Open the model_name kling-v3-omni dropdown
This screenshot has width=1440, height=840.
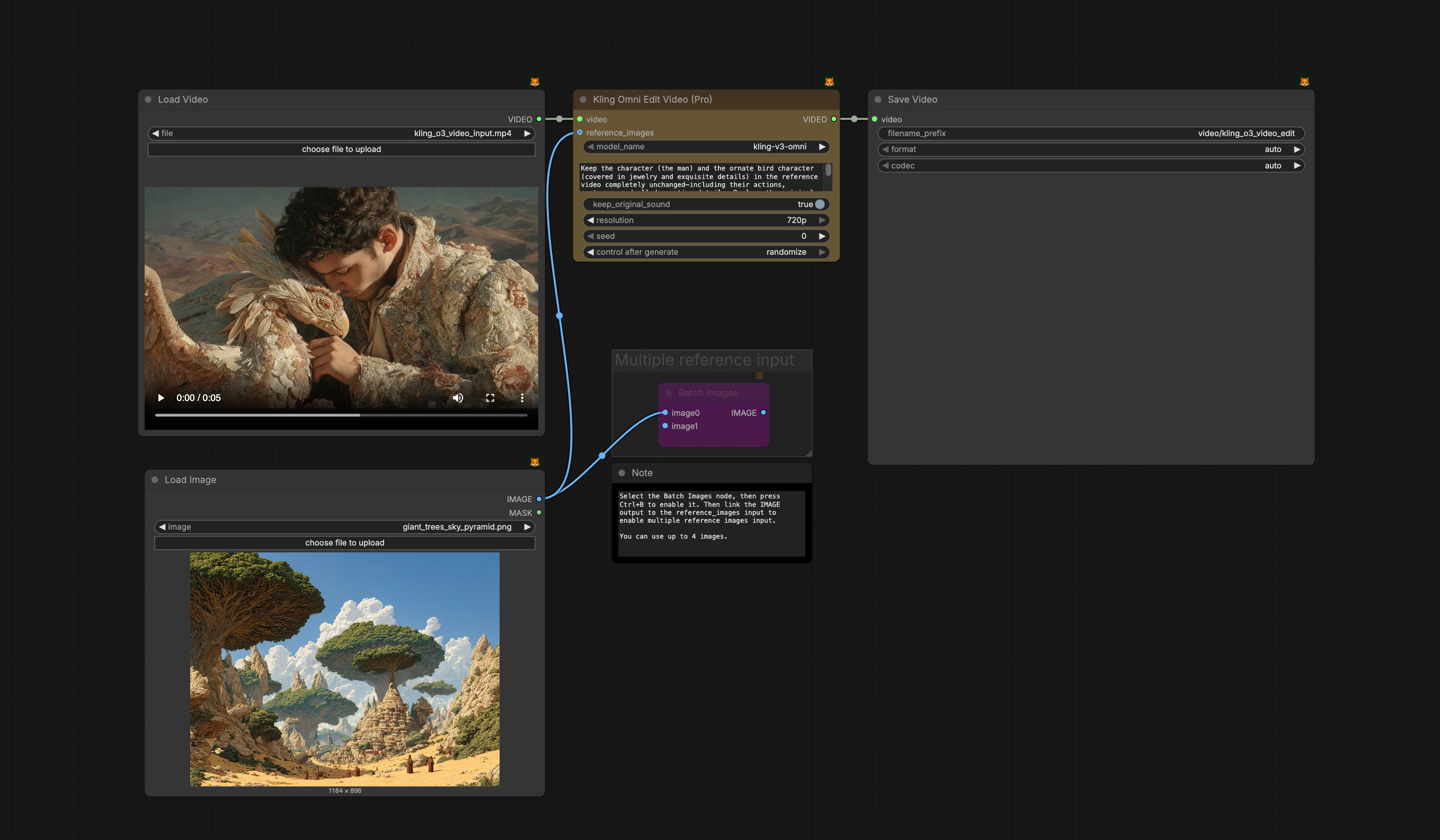(x=706, y=147)
